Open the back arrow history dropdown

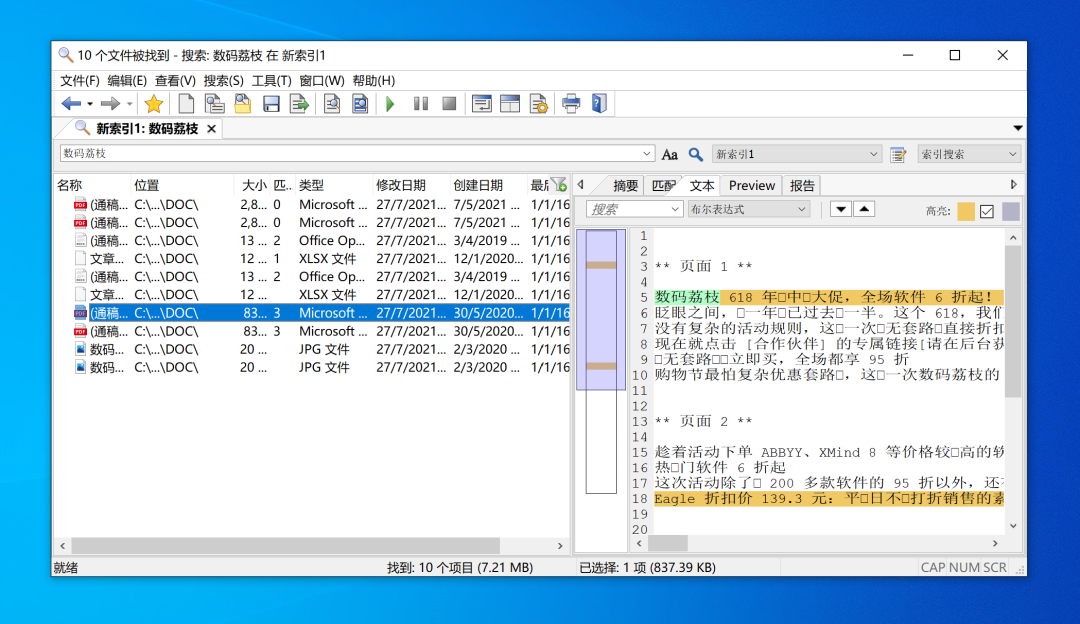(x=90, y=105)
